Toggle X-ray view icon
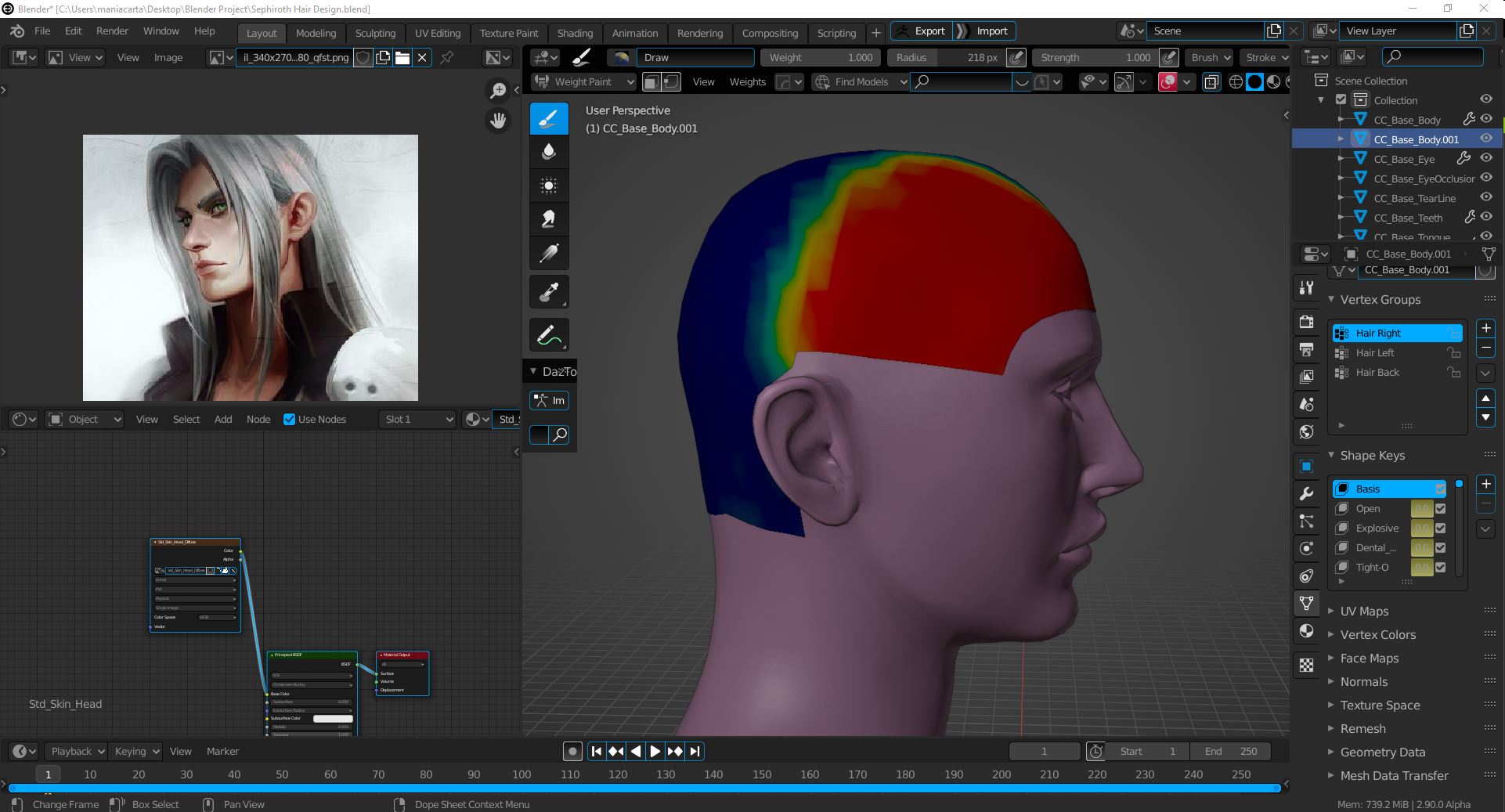The width and height of the screenshot is (1505, 812). (x=1211, y=81)
